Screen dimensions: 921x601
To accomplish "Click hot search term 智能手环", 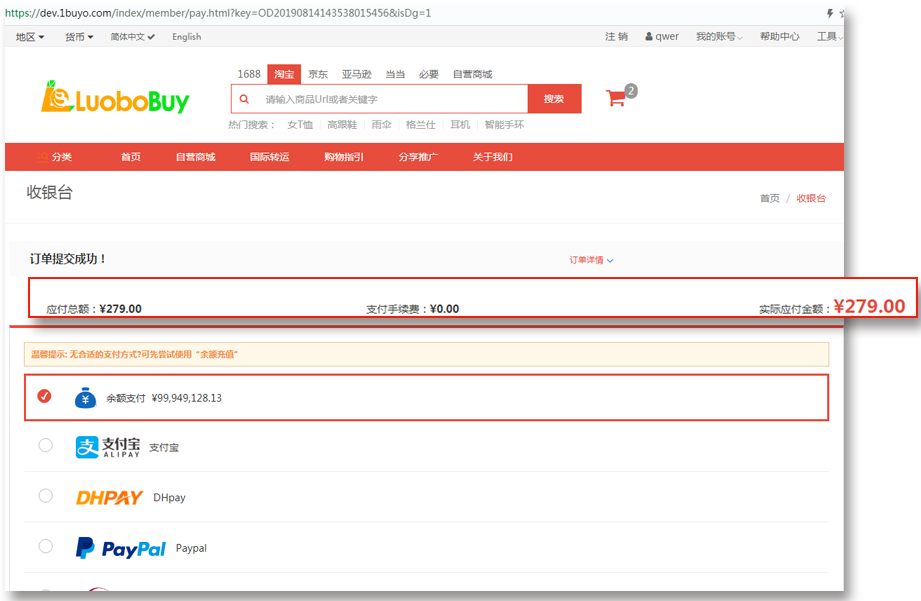I will click(504, 125).
